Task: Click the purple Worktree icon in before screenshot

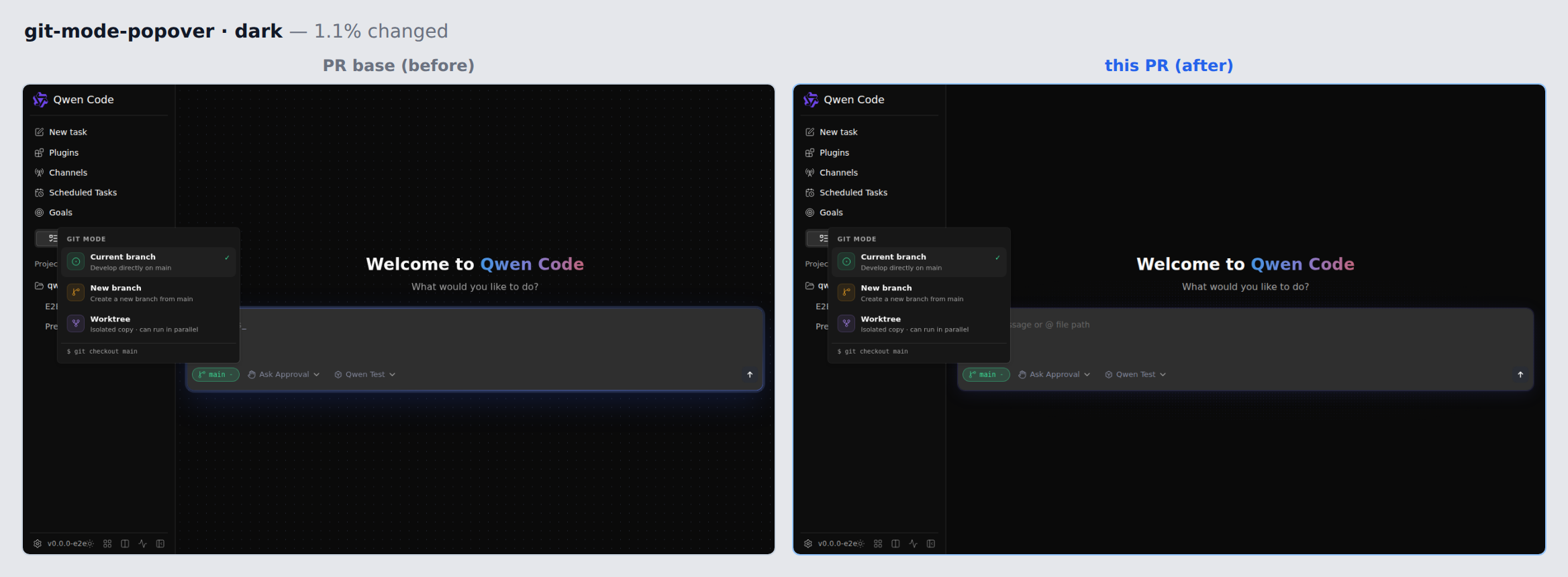Action: pyautogui.click(x=76, y=323)
